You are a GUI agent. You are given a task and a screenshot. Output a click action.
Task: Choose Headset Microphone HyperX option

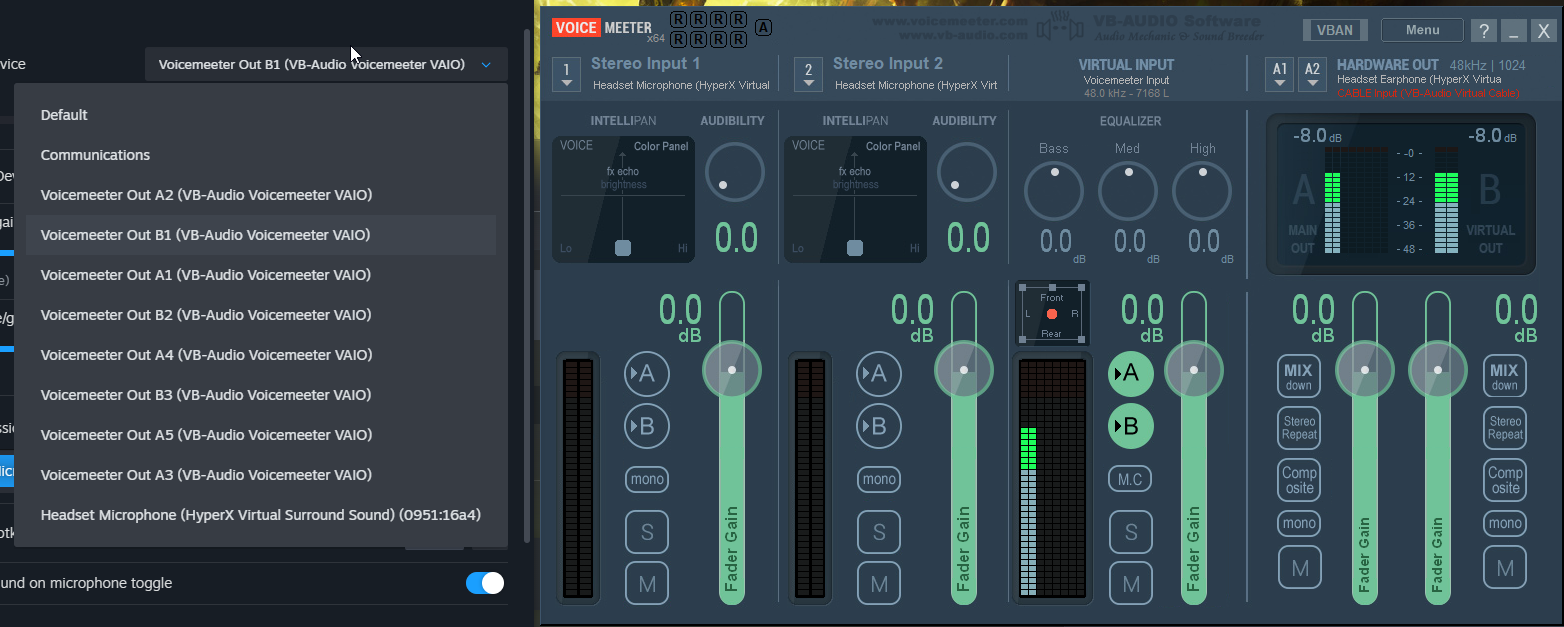[261, 515]
